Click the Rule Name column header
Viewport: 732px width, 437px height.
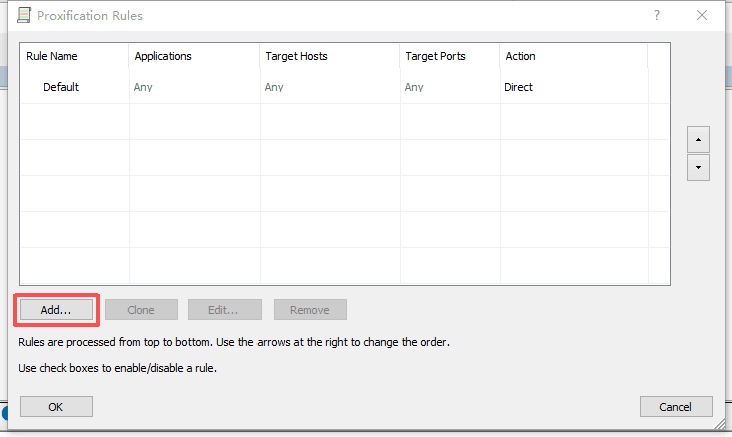[52, 56]
